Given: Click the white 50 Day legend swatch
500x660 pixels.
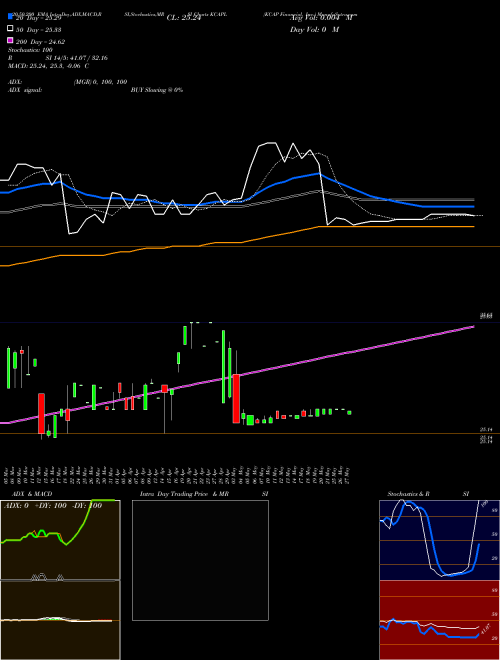Looking at the screenshot, I should (x=10, y=29).
